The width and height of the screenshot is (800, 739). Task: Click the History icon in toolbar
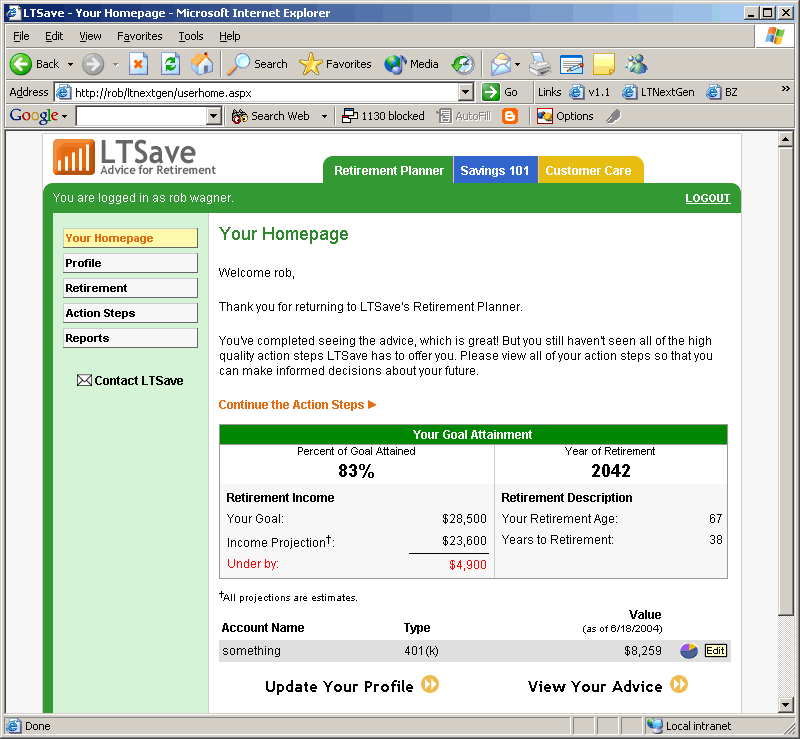462,64
